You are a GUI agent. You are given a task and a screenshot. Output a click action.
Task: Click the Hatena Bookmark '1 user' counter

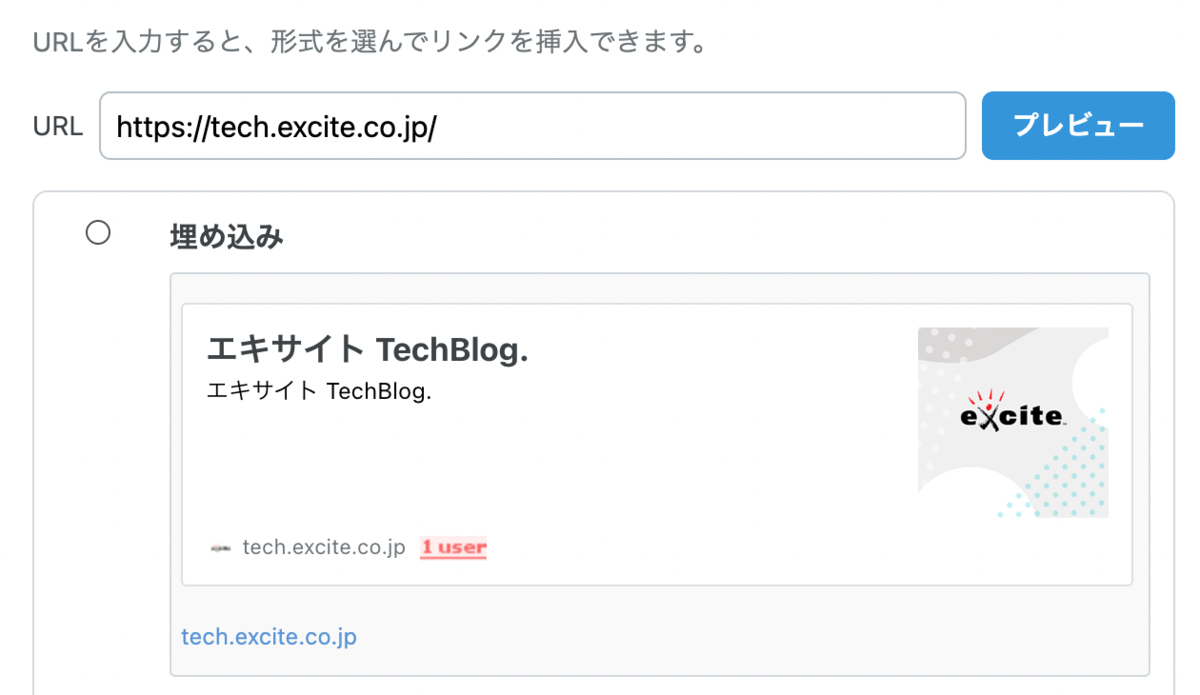[453, 547]
